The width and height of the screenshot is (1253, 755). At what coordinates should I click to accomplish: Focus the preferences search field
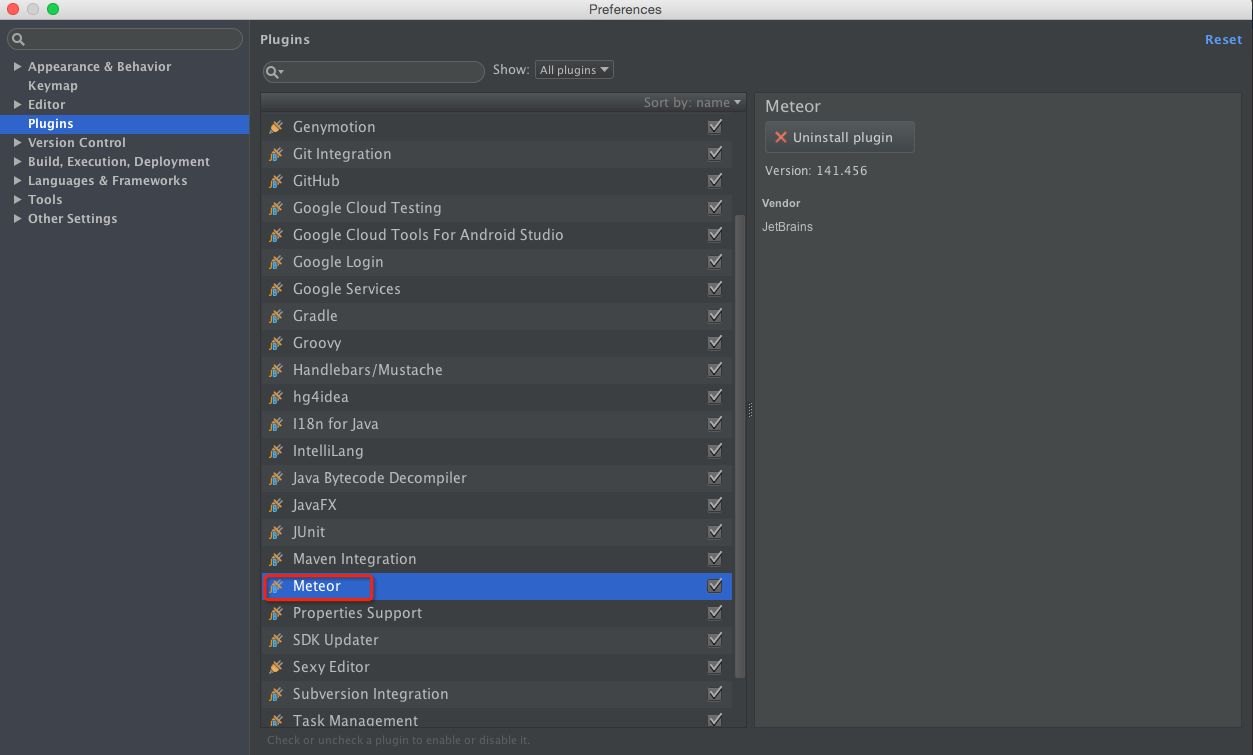125,39
